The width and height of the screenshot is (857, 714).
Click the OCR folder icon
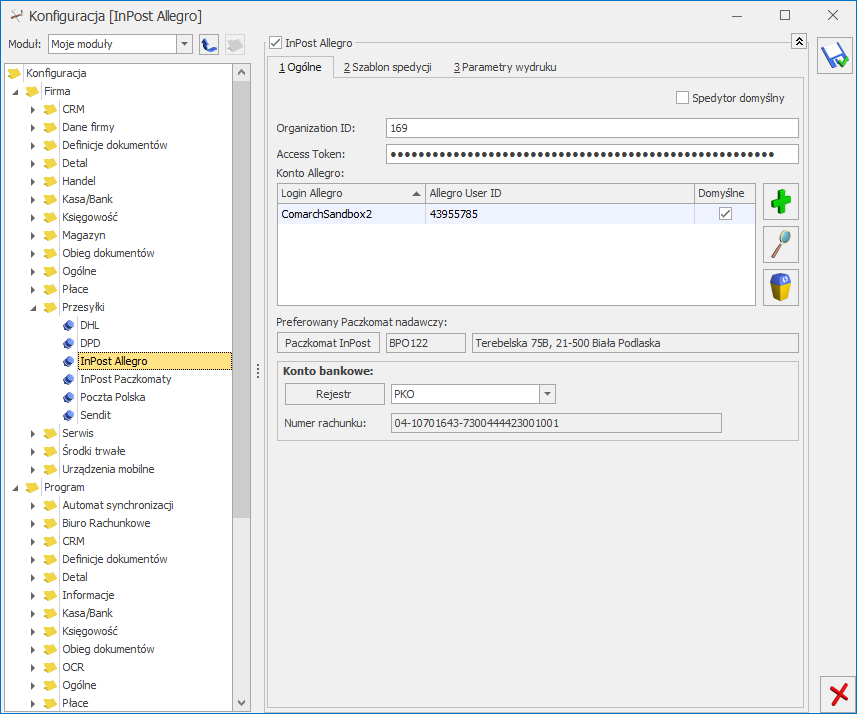point(50,668)
